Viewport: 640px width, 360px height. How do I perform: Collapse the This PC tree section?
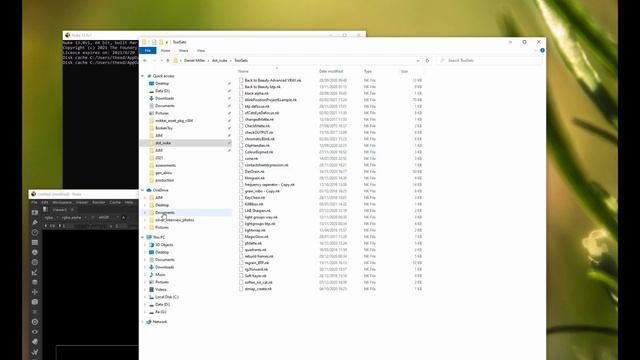coord(142,237)
